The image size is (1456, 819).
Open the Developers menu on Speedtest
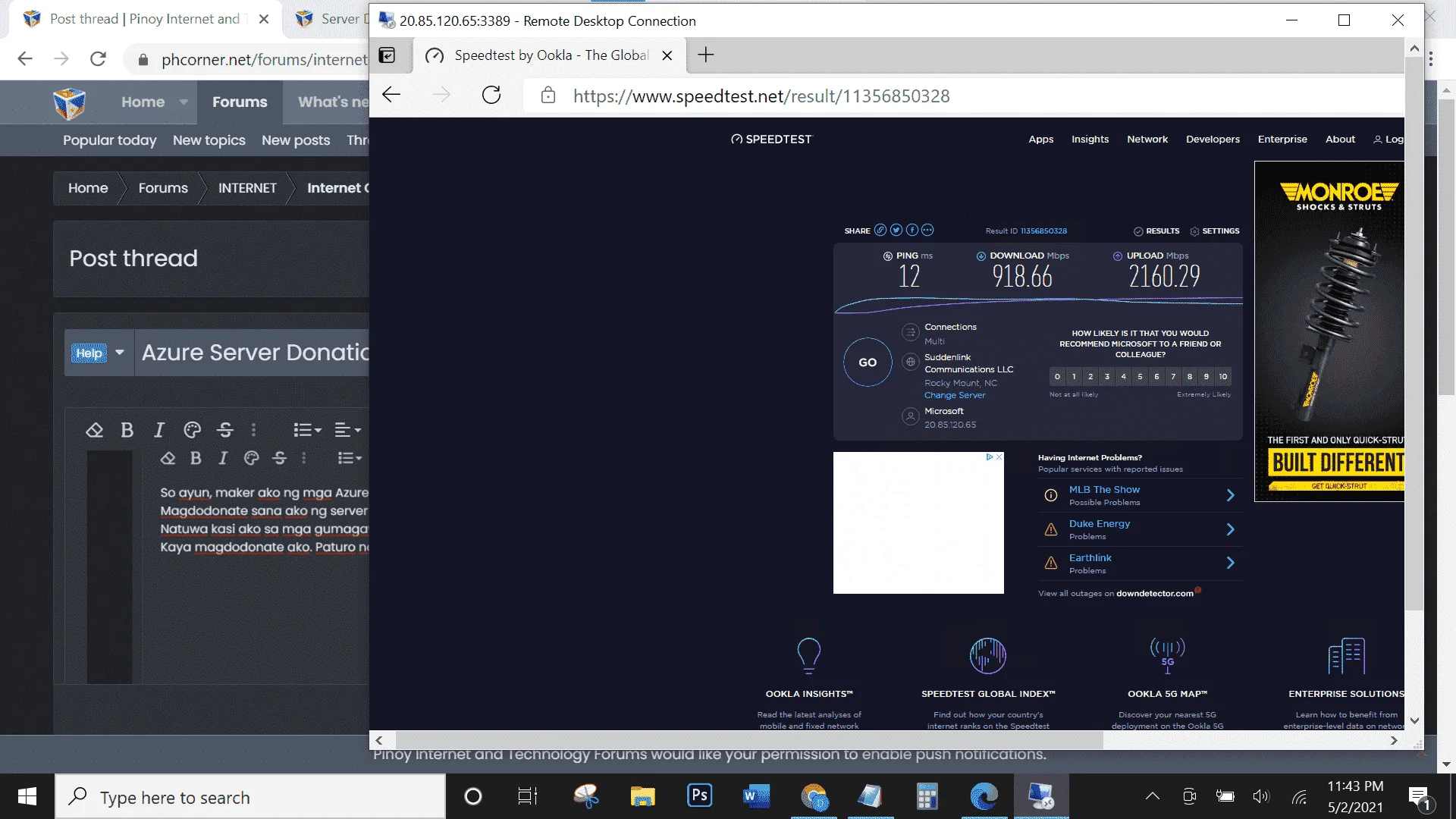pyautogui.click(x=1213, y=140)
